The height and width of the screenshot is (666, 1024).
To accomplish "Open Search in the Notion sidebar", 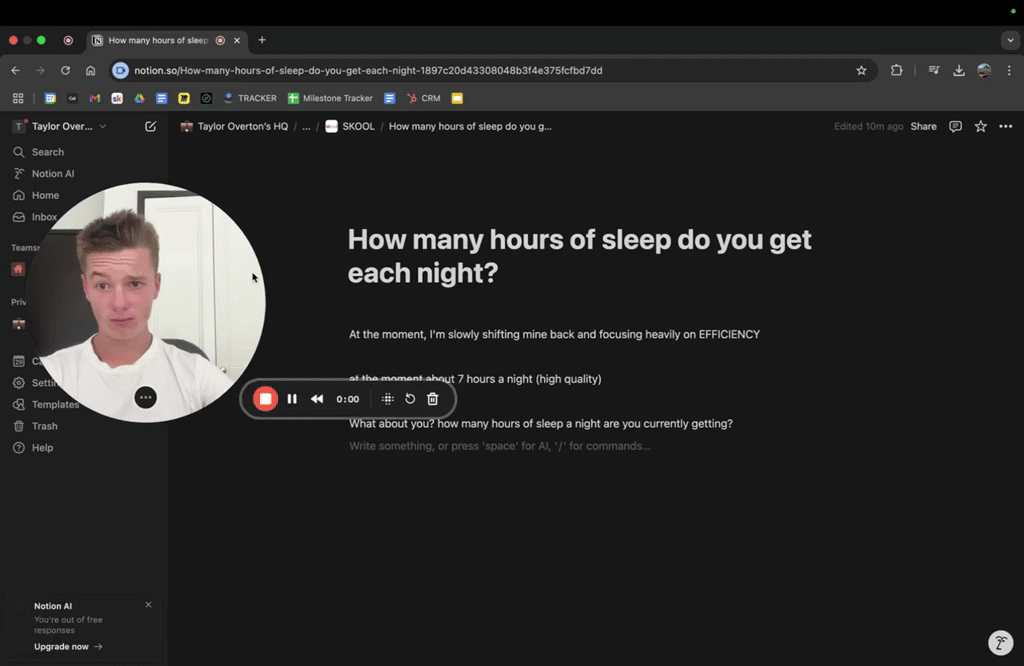I will [x=46, y=151].
